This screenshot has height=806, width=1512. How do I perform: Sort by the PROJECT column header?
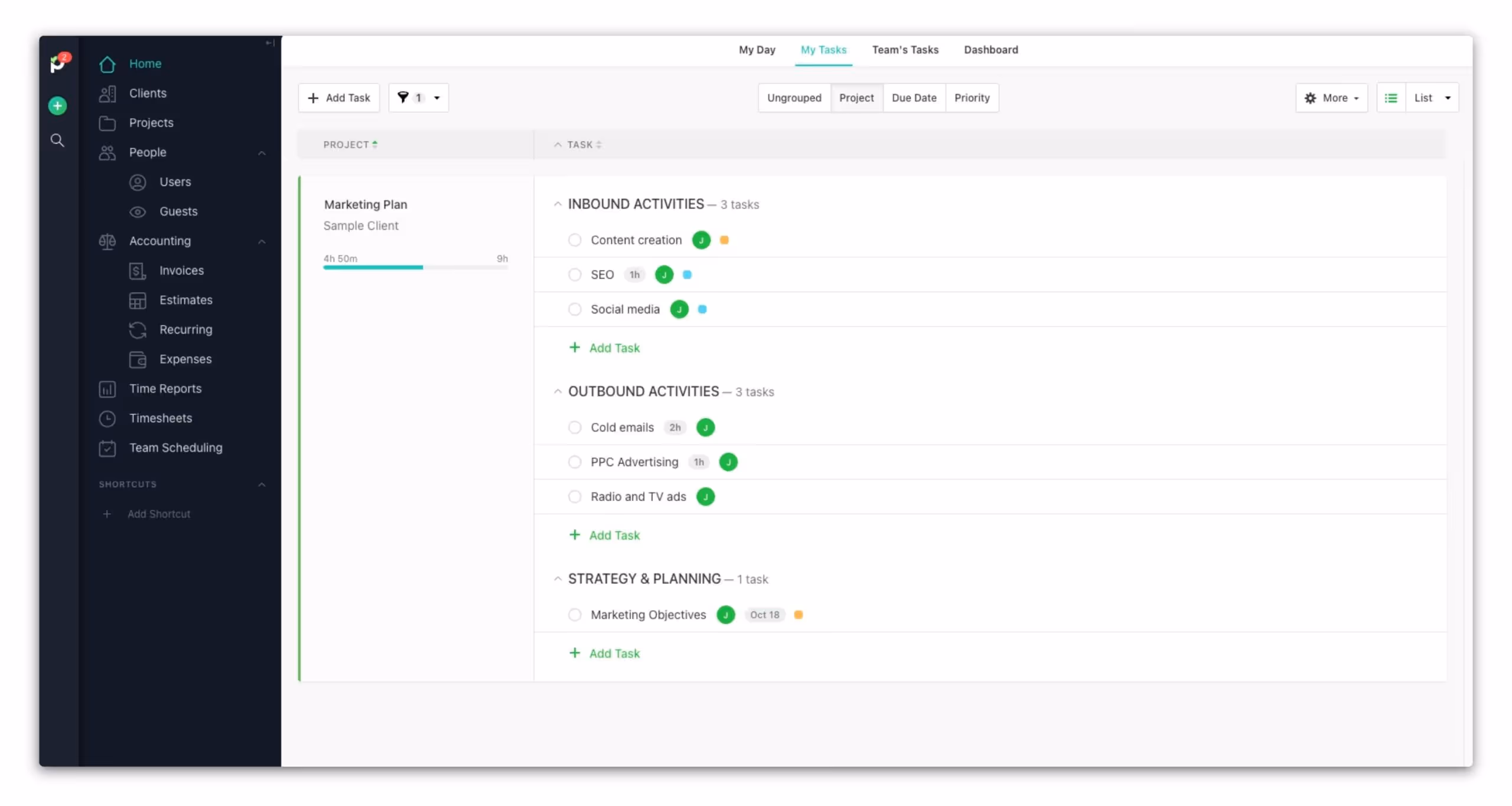point(350,145)
